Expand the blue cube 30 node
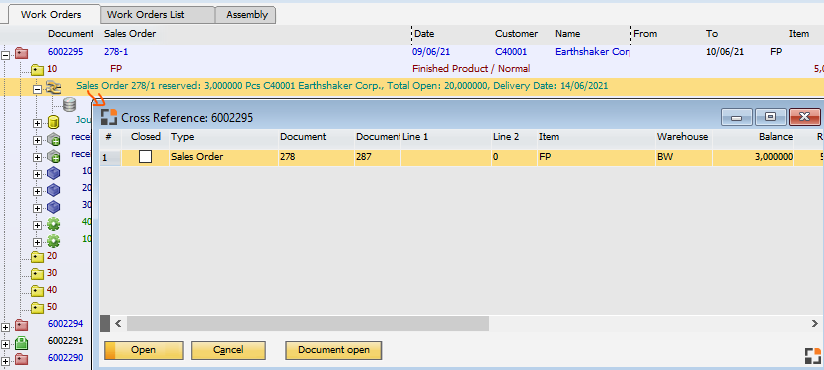 click(x=37, y=208)
